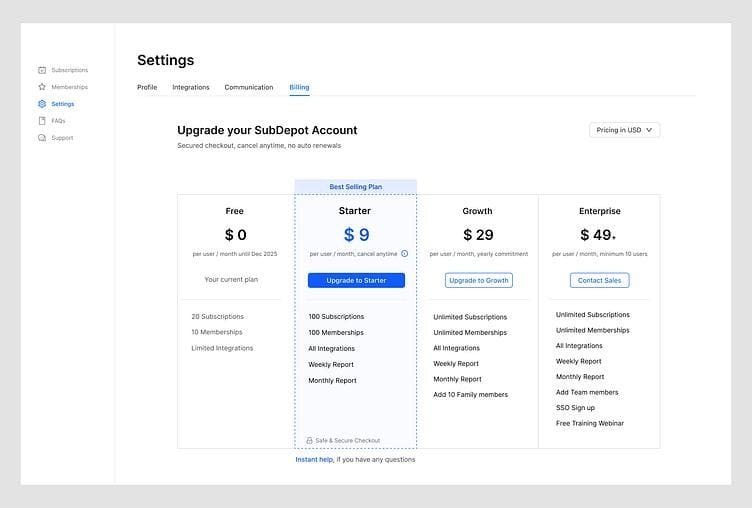The height and width of the screenshot is (508, 752).
Task: Open the Instant help link
Action: (314, 460)
